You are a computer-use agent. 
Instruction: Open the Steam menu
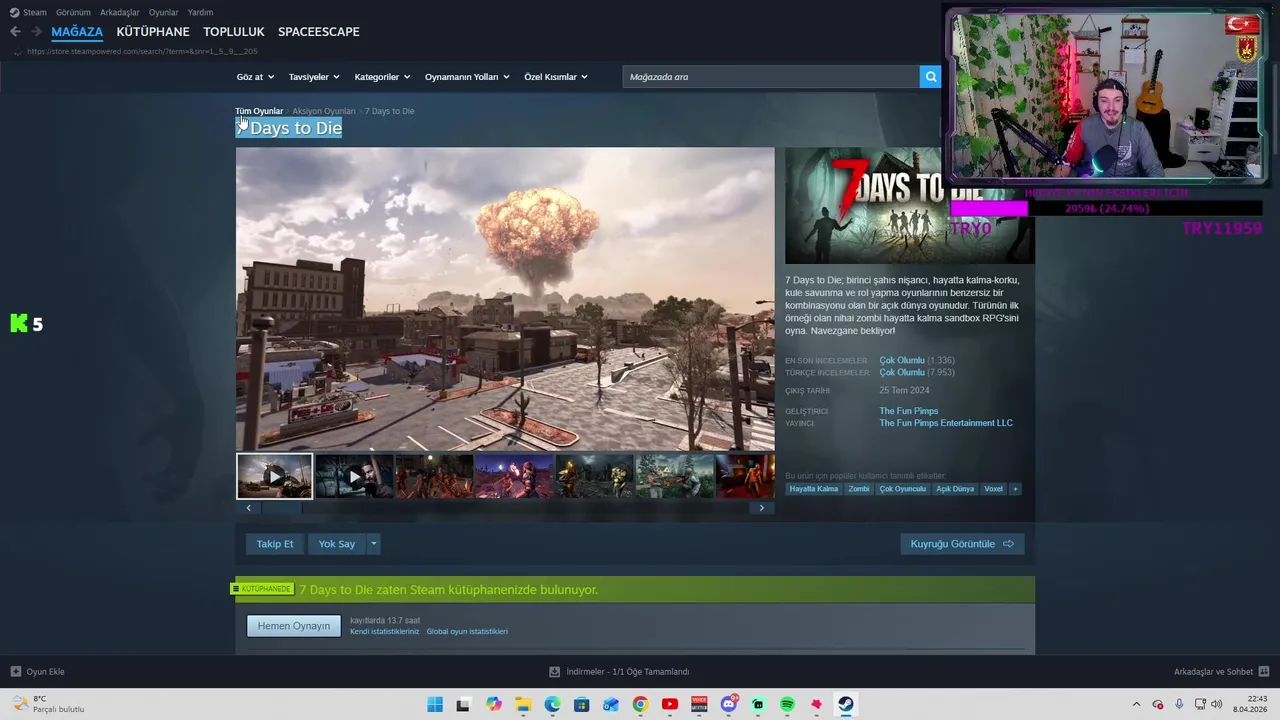pos(28,12)
